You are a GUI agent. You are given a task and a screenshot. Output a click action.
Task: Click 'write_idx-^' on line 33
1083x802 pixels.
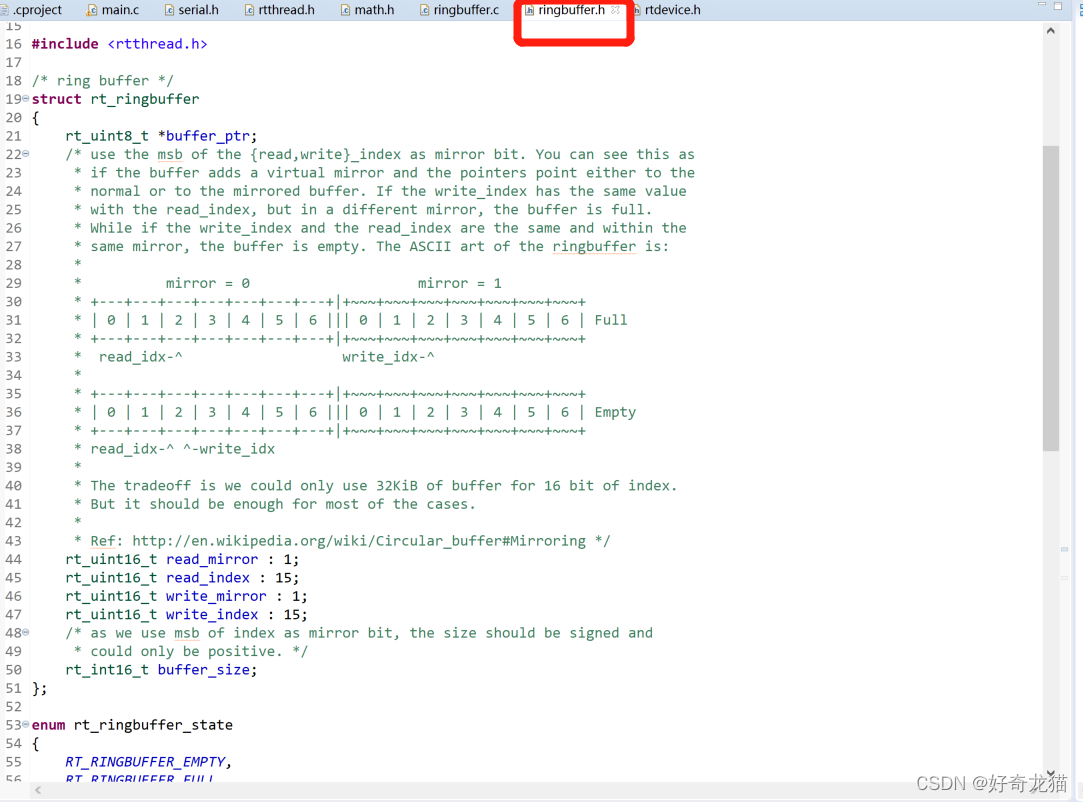(389, 356)
